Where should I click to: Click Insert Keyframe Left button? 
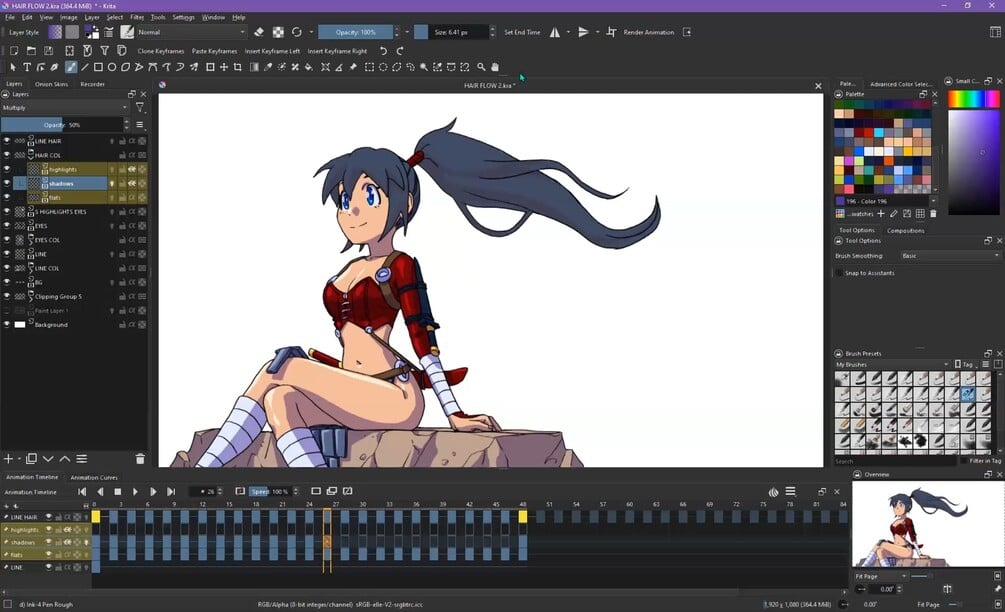(x=272, y=51)
